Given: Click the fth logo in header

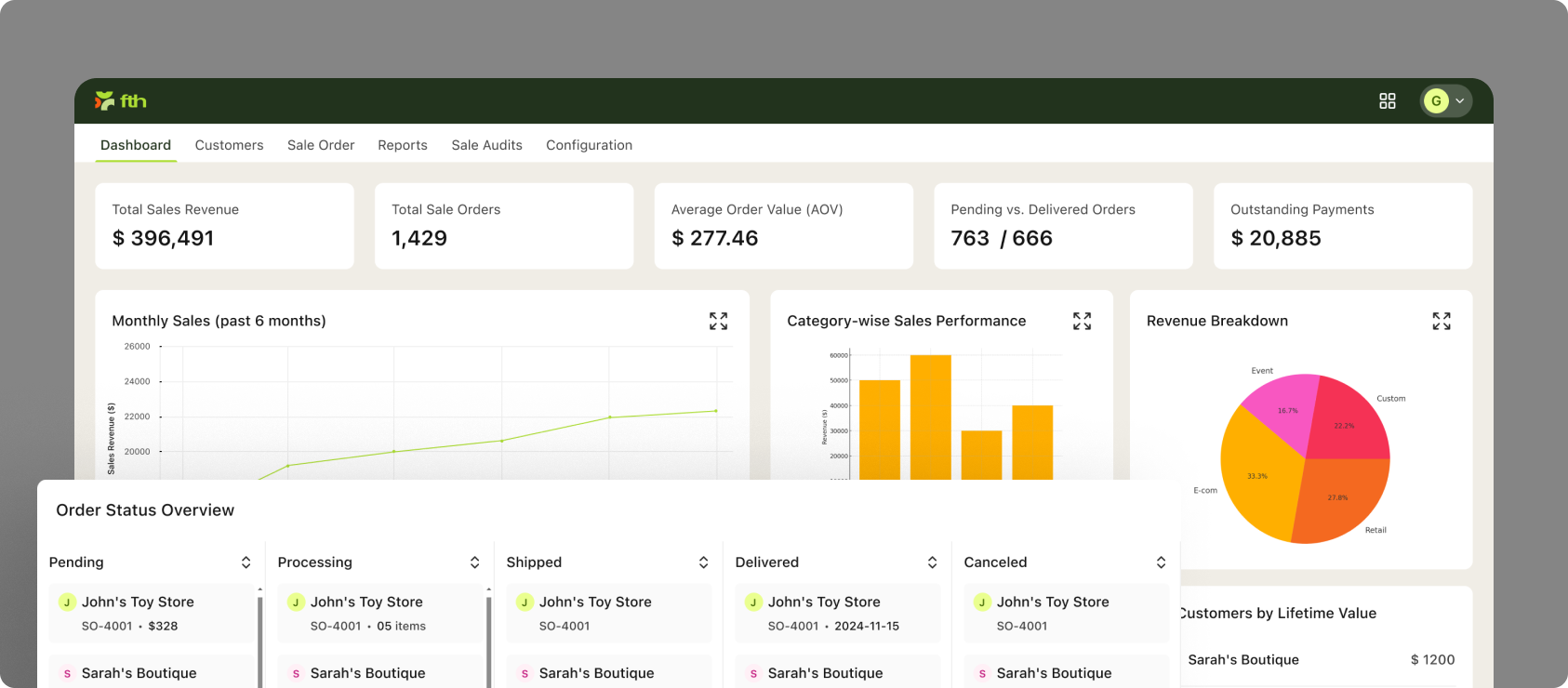Looking at the screenshot, I should click(x=121, y=100).
